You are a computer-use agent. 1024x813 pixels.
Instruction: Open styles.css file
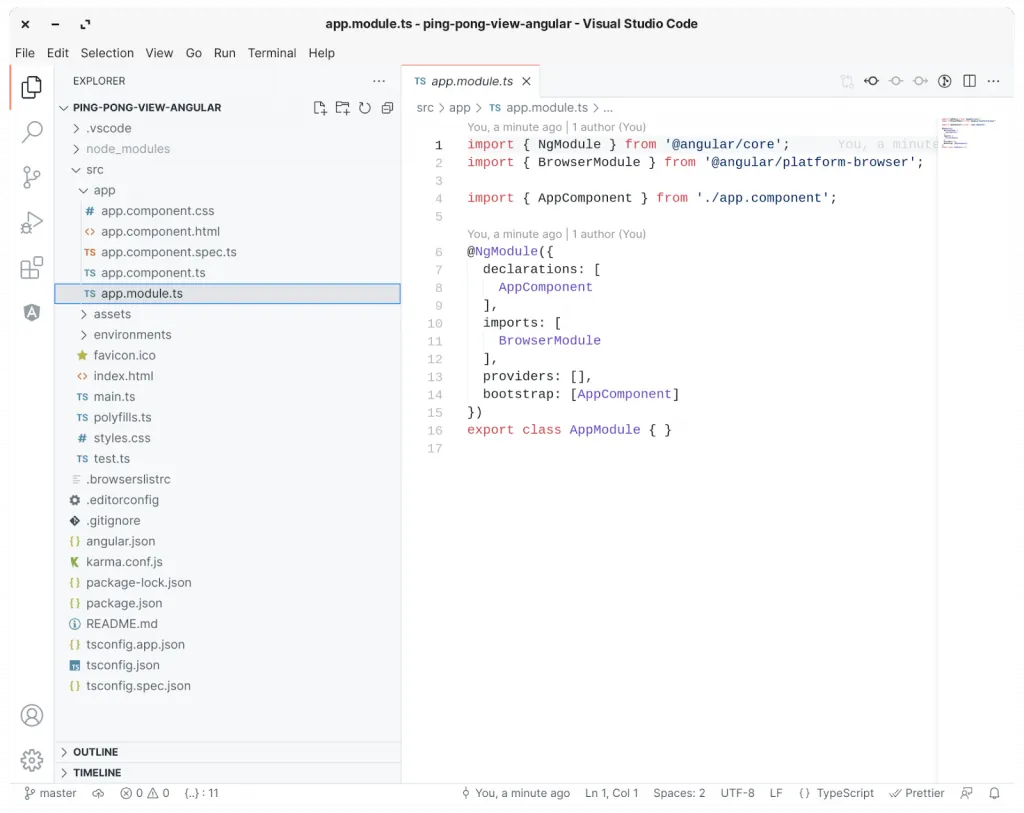point(227,438)
